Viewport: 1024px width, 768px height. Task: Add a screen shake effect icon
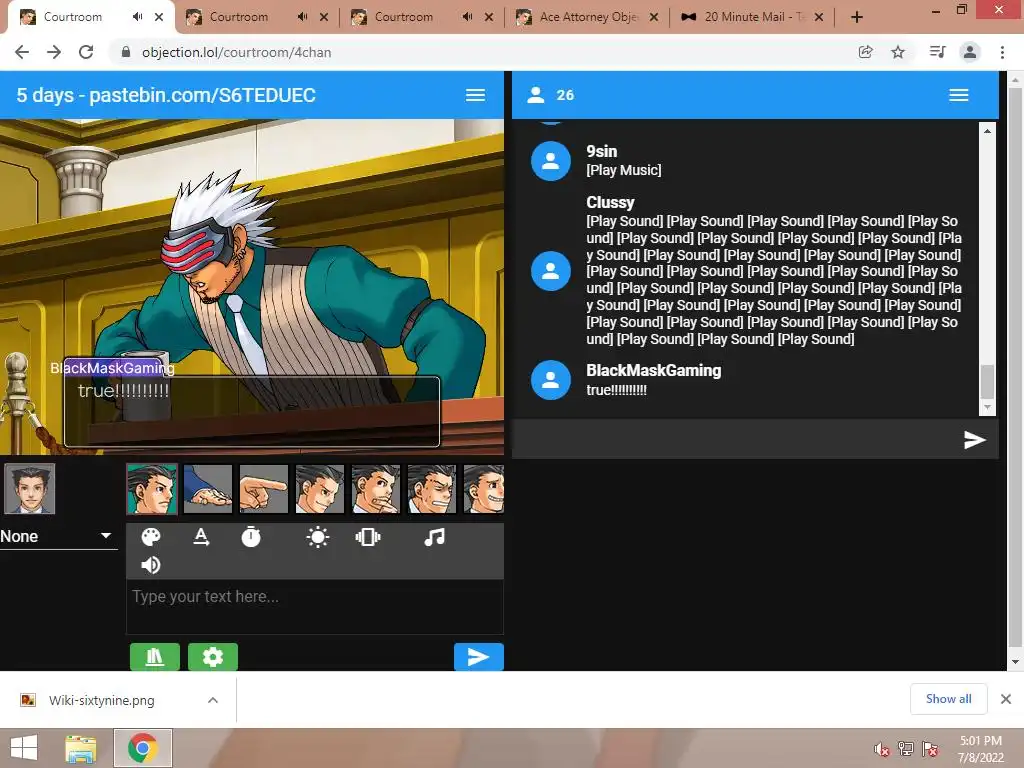point(368,537)
